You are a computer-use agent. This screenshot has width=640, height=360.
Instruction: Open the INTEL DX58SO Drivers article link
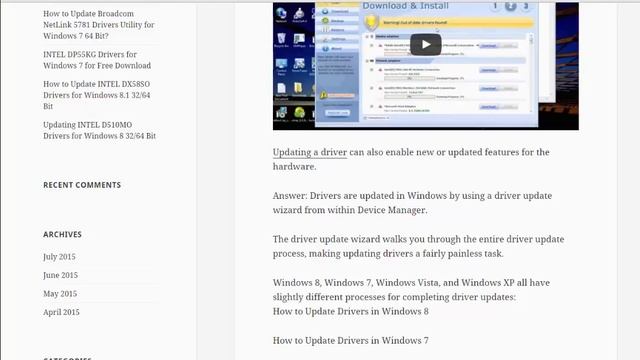[97, 95]
